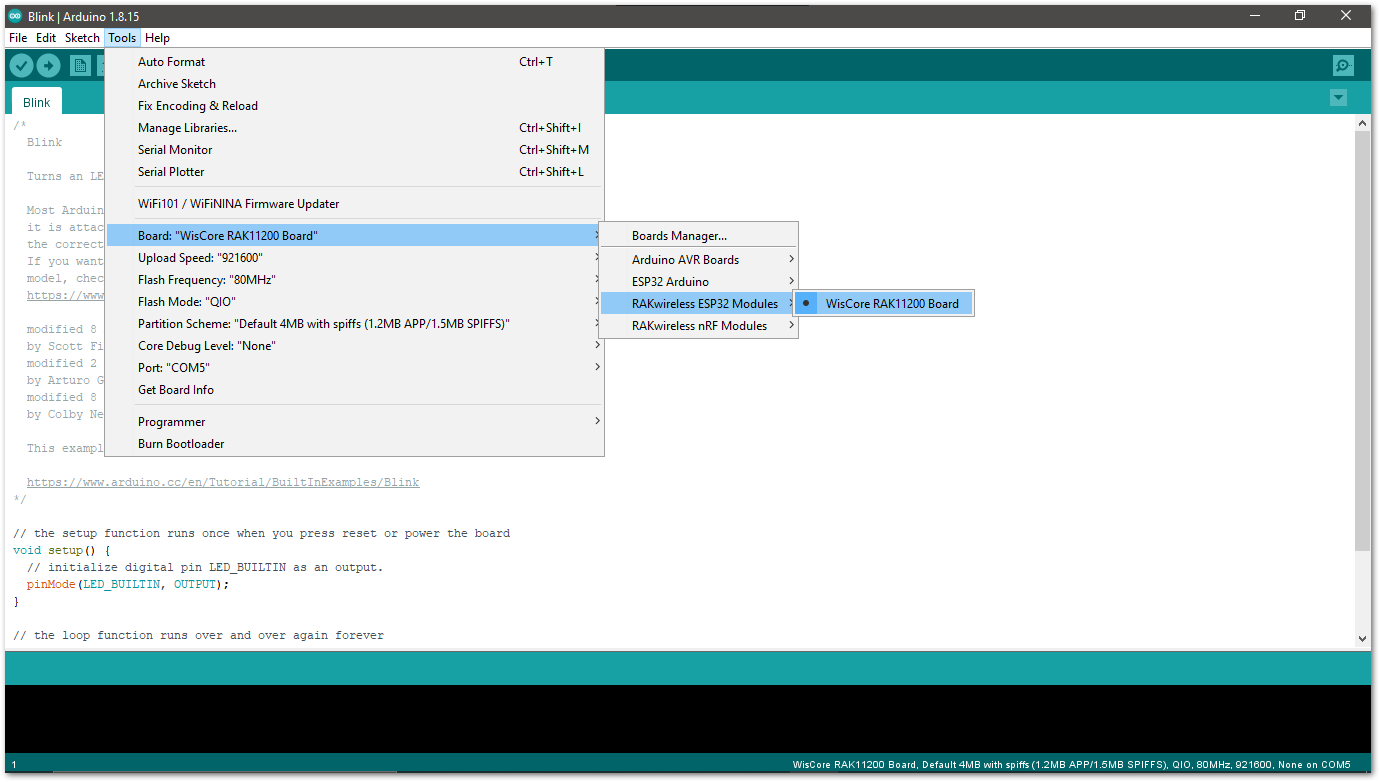Close the Arduino window
The height and width of the screenshot is (782, 1380).
[x=1347, y=15]
